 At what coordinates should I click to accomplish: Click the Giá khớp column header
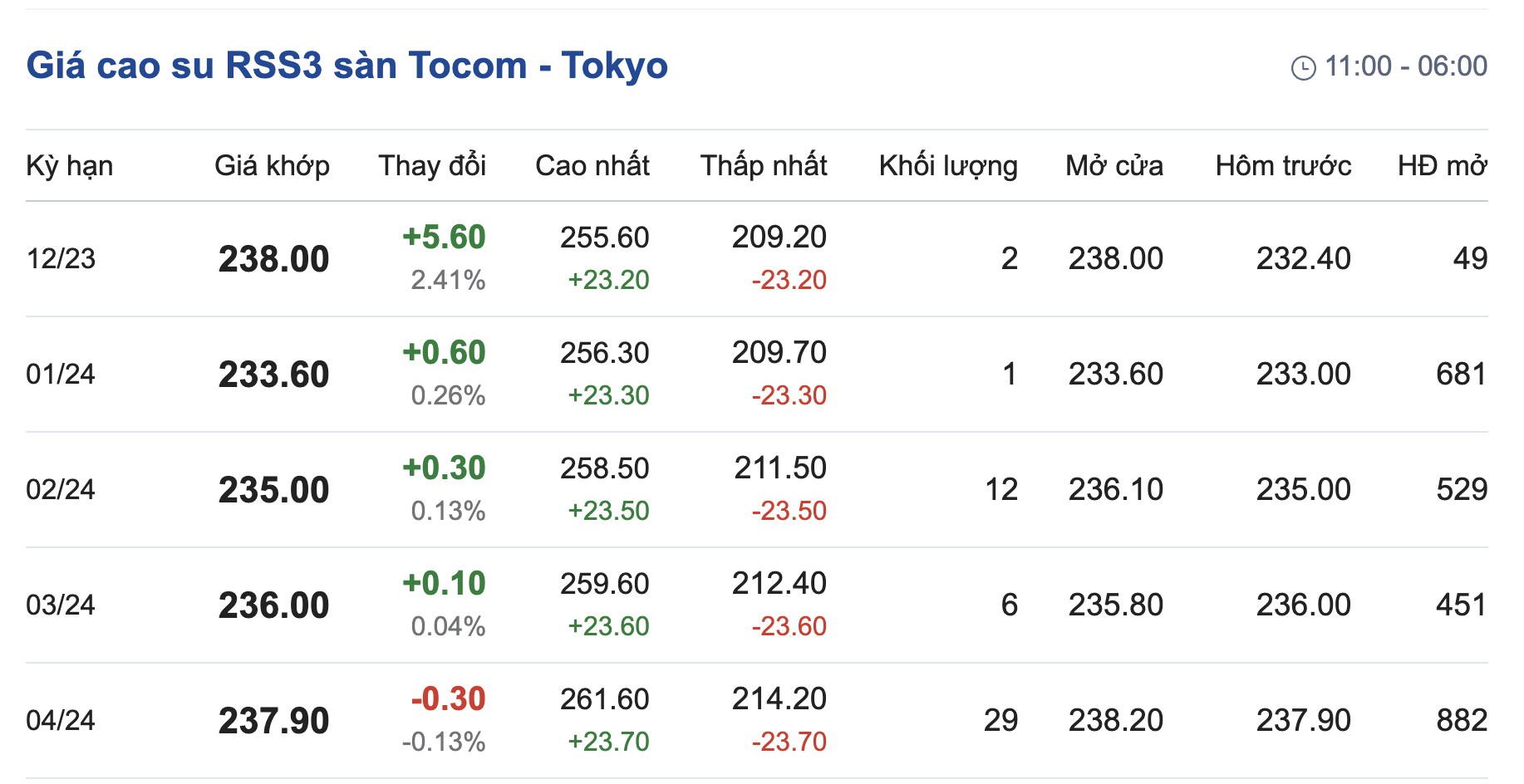pyautogui.click(x=272, y=165)
